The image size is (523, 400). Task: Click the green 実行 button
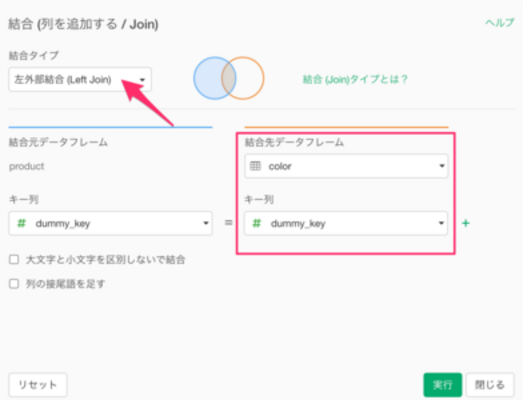[x=443, y=385]
